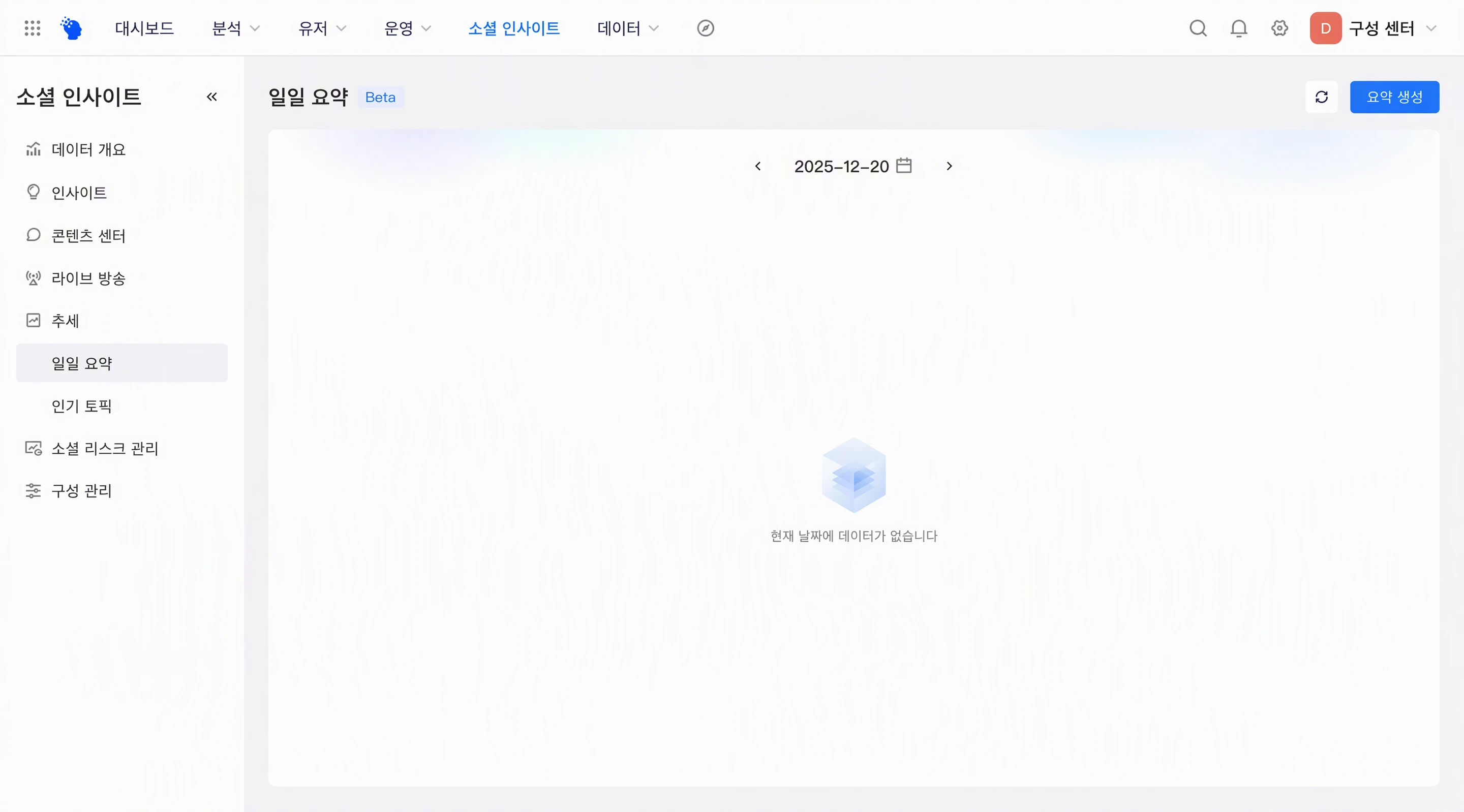
Task: Click the Beta badge
Action: (380, 97)
